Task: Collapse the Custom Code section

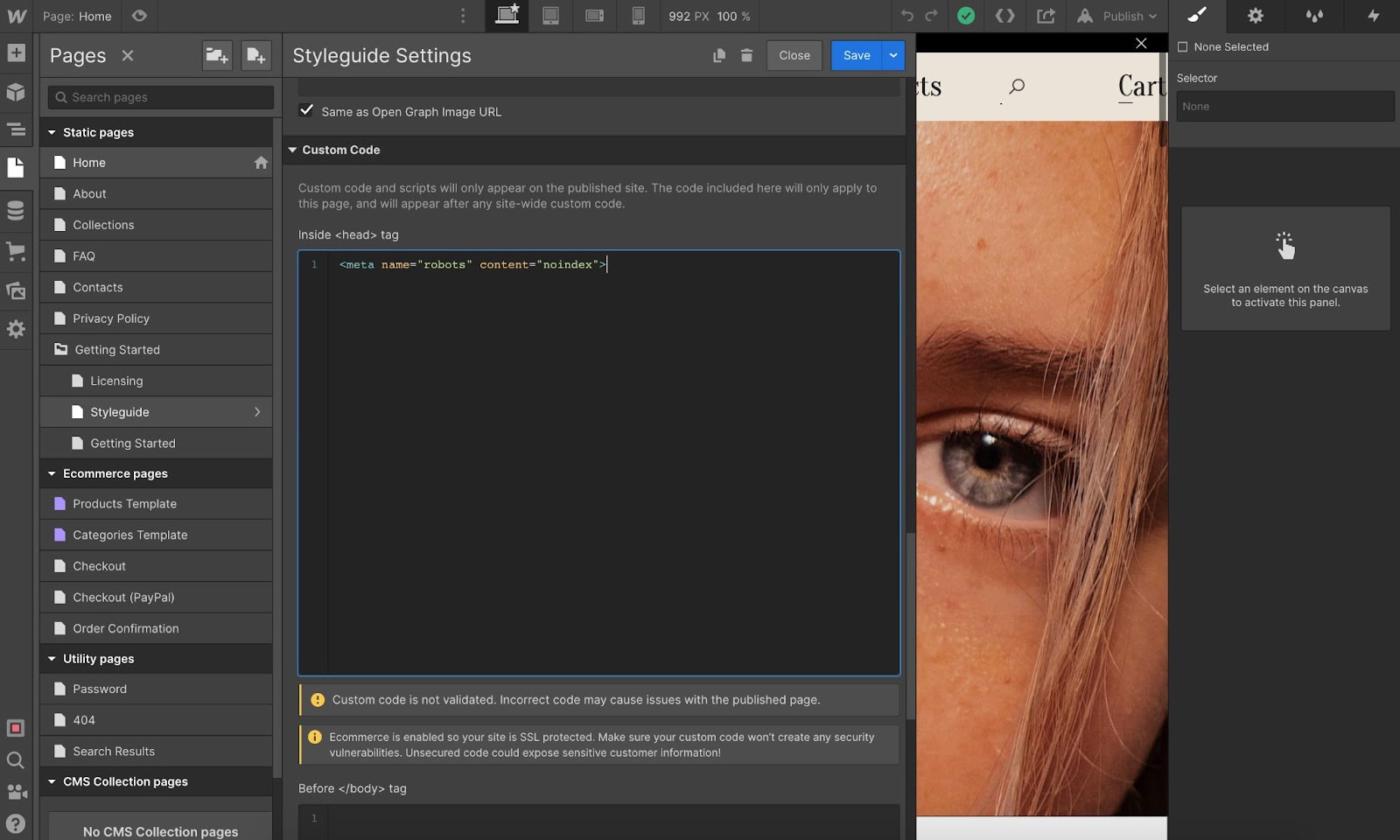Action: [293, 150]
